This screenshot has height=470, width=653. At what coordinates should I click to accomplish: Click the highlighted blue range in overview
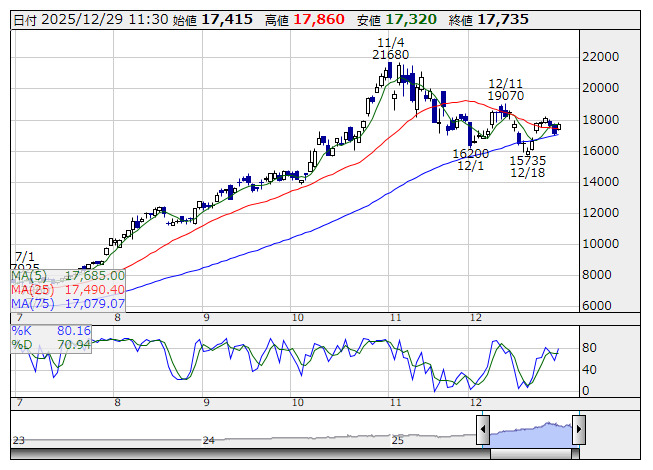pyautogui.click(x=530, y=431)
